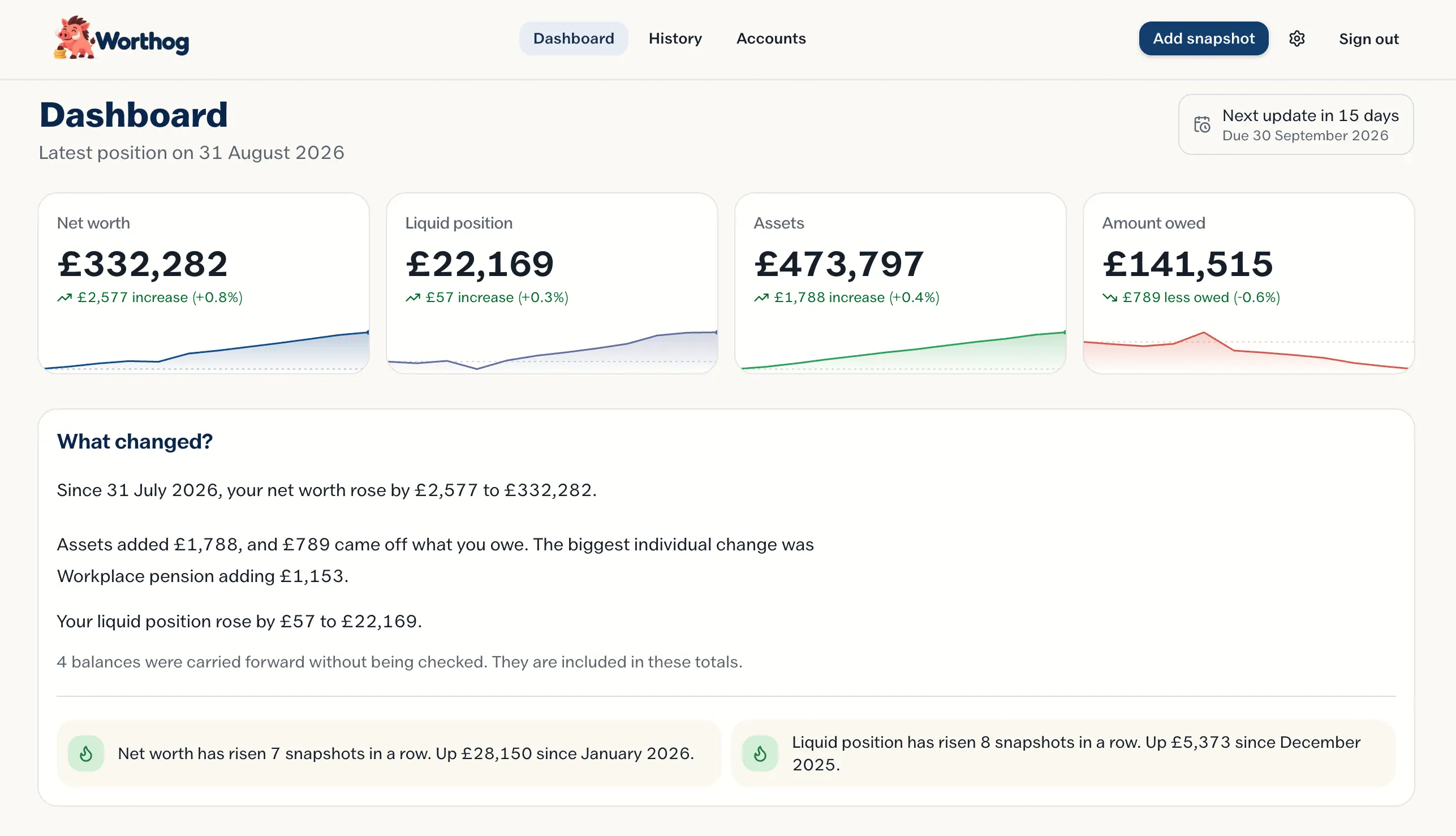
Task: Select the £473,797 assets value
Action: [x=839, y=264]
